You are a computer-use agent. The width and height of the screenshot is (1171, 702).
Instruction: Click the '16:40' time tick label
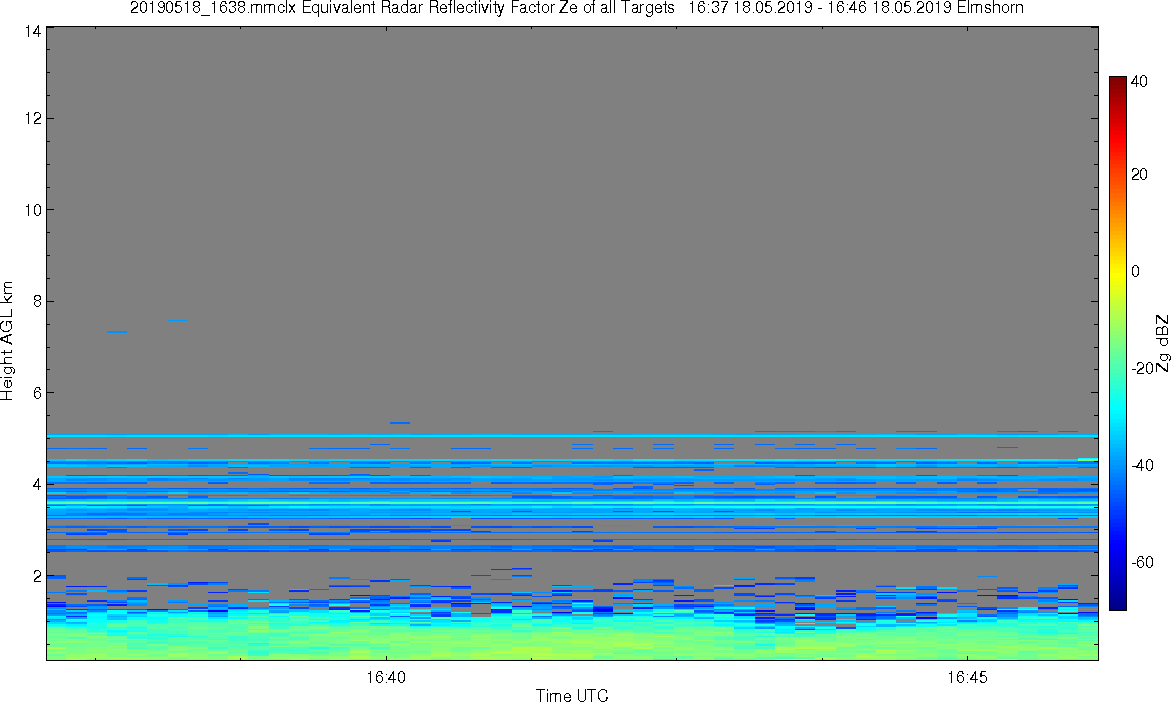[x=386, y=677]
